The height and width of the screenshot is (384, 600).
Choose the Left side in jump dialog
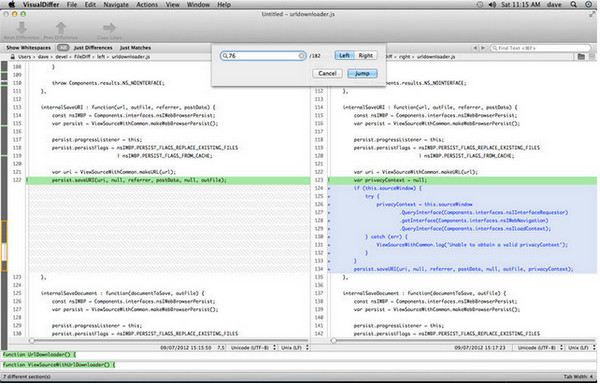tap(344, 55)
